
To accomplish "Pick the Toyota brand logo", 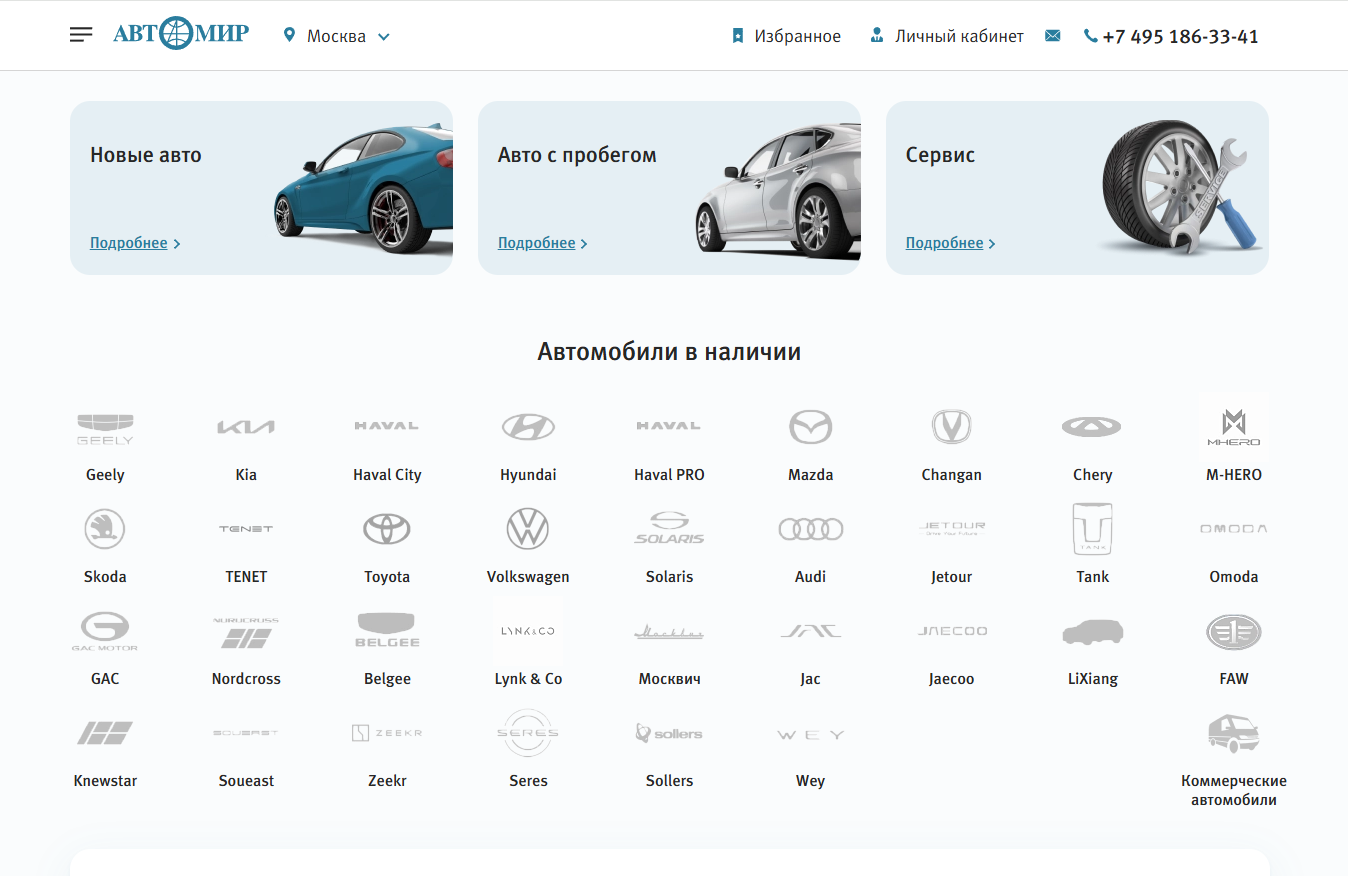I will click(x=387, y=529).
